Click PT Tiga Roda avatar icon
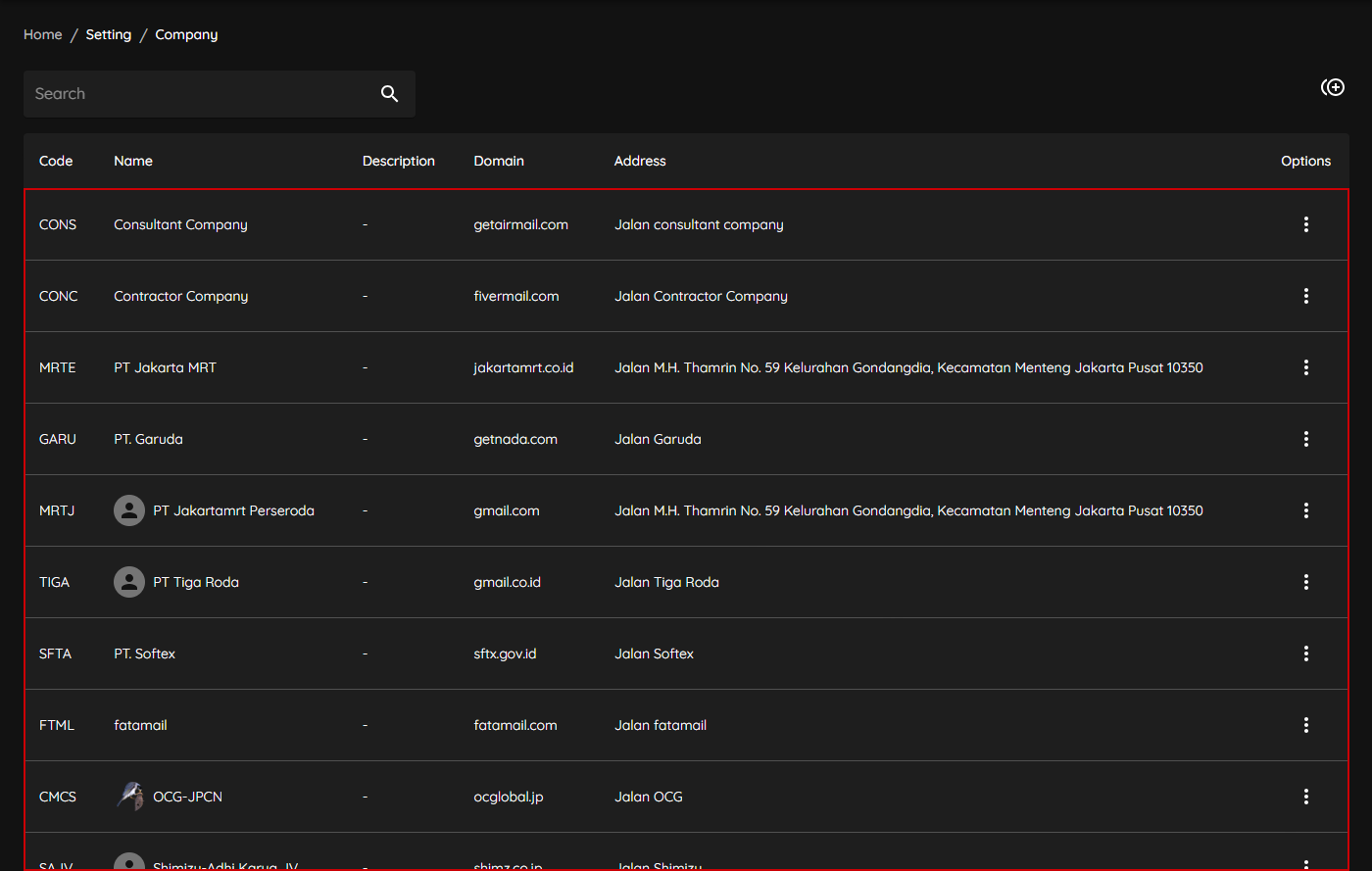This screenshot has width=1372, height=871. (129, 582)
